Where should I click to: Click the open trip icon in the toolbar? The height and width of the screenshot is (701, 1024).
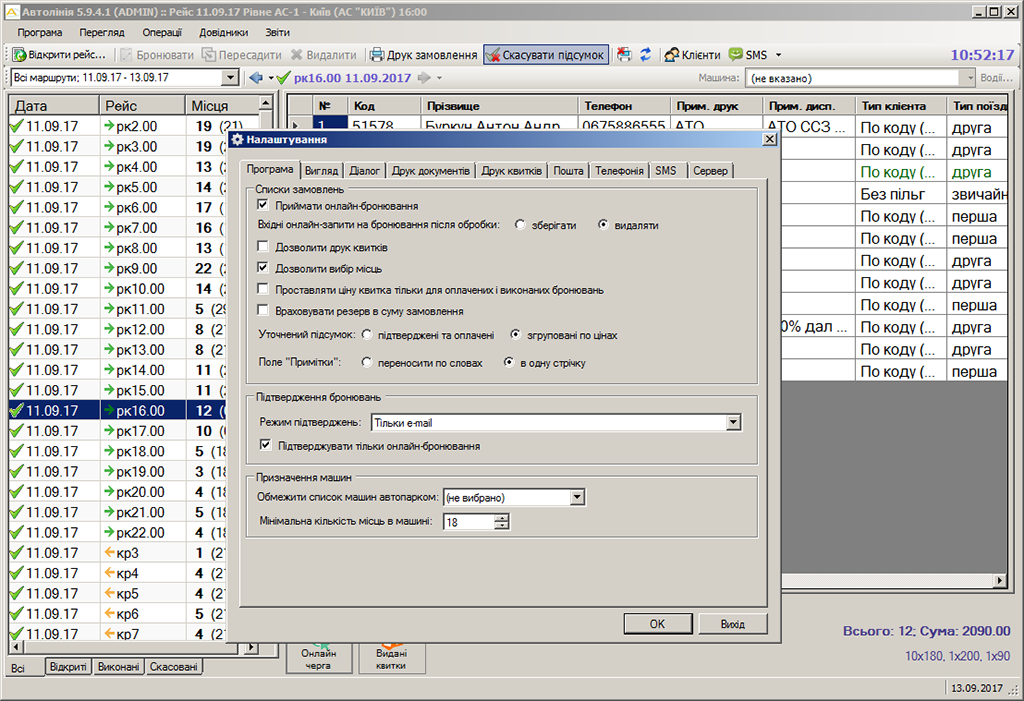(x=20, y=55)
